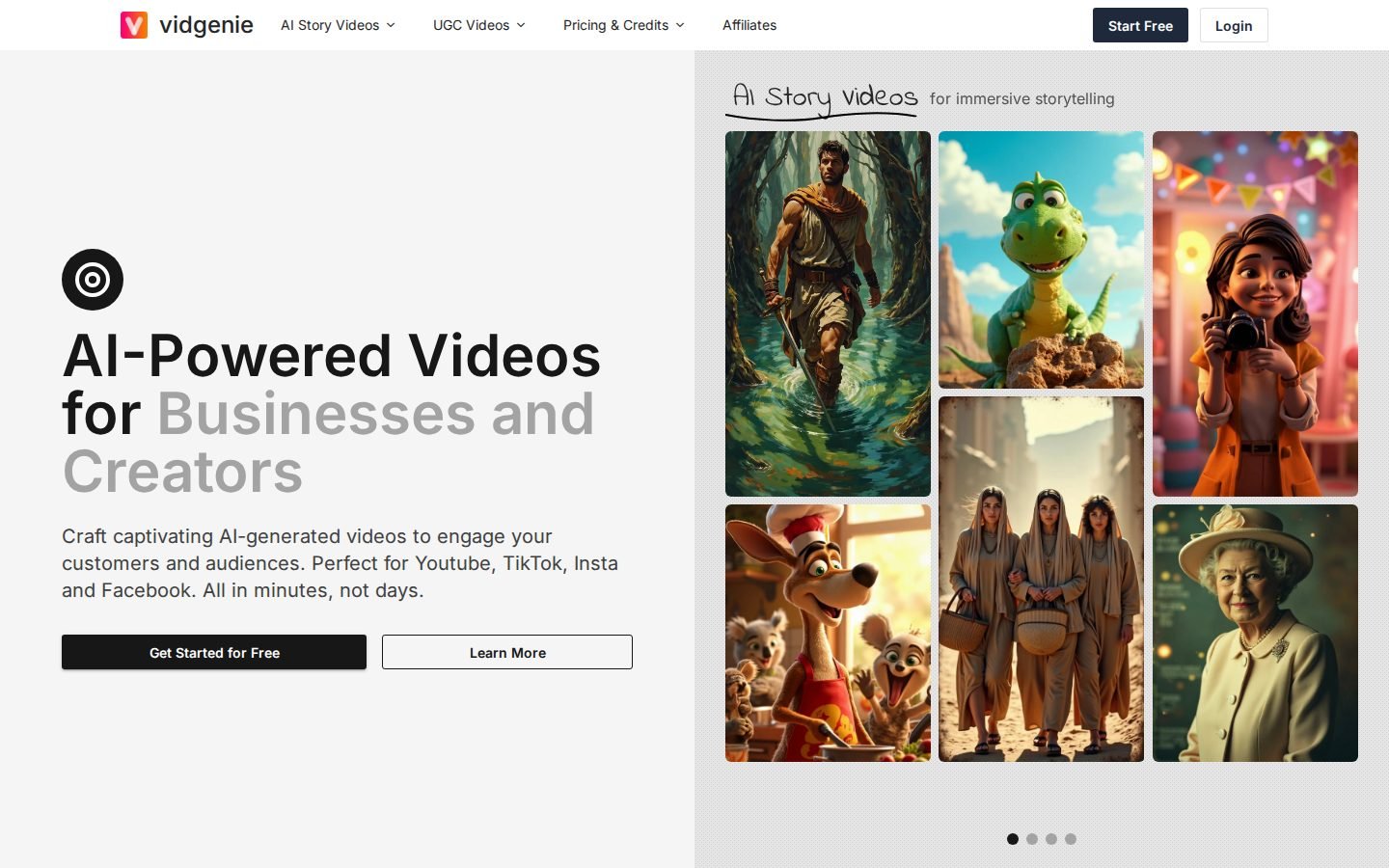Open the green dinosaur thumbnail
Image resolution: width=1389 pixels, height=868 pixels.
1041,259
